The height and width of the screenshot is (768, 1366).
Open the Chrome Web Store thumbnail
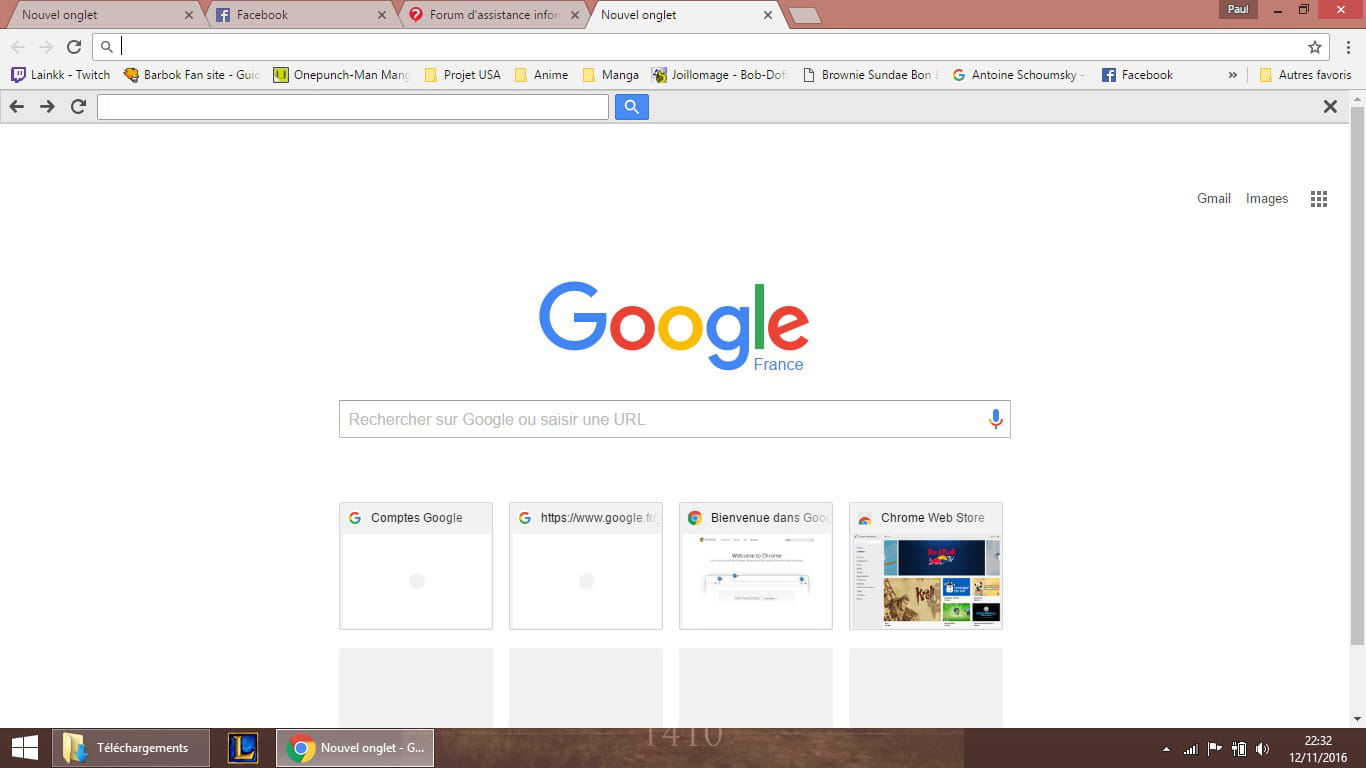925,566
